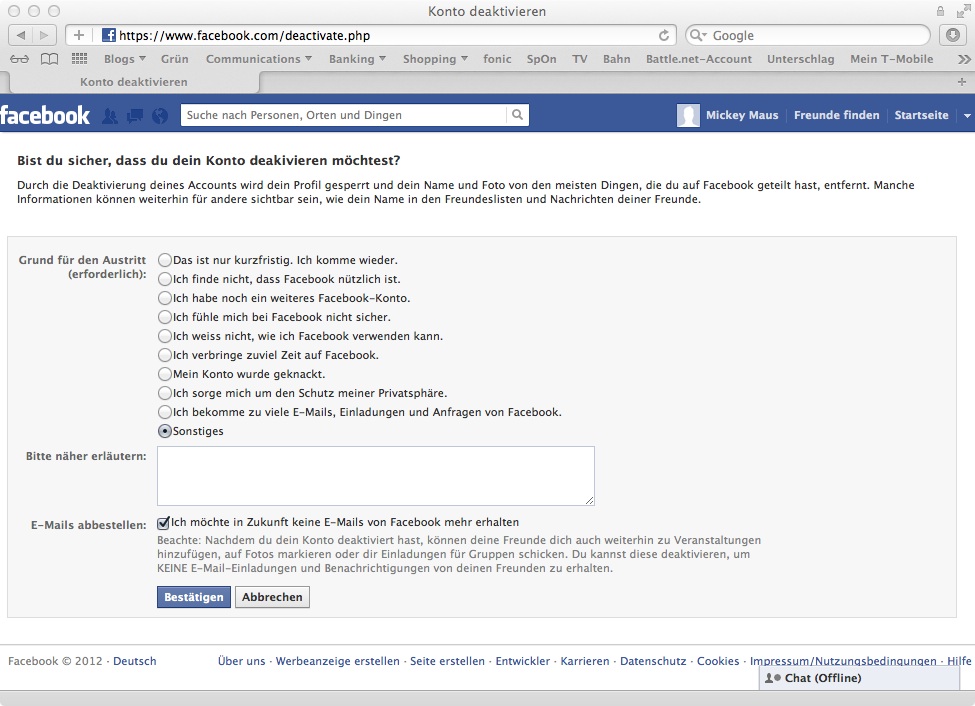Uncheck the no-more-emails checkbox
The width and height of the screenshot is (975, 706).
(164, 523)
